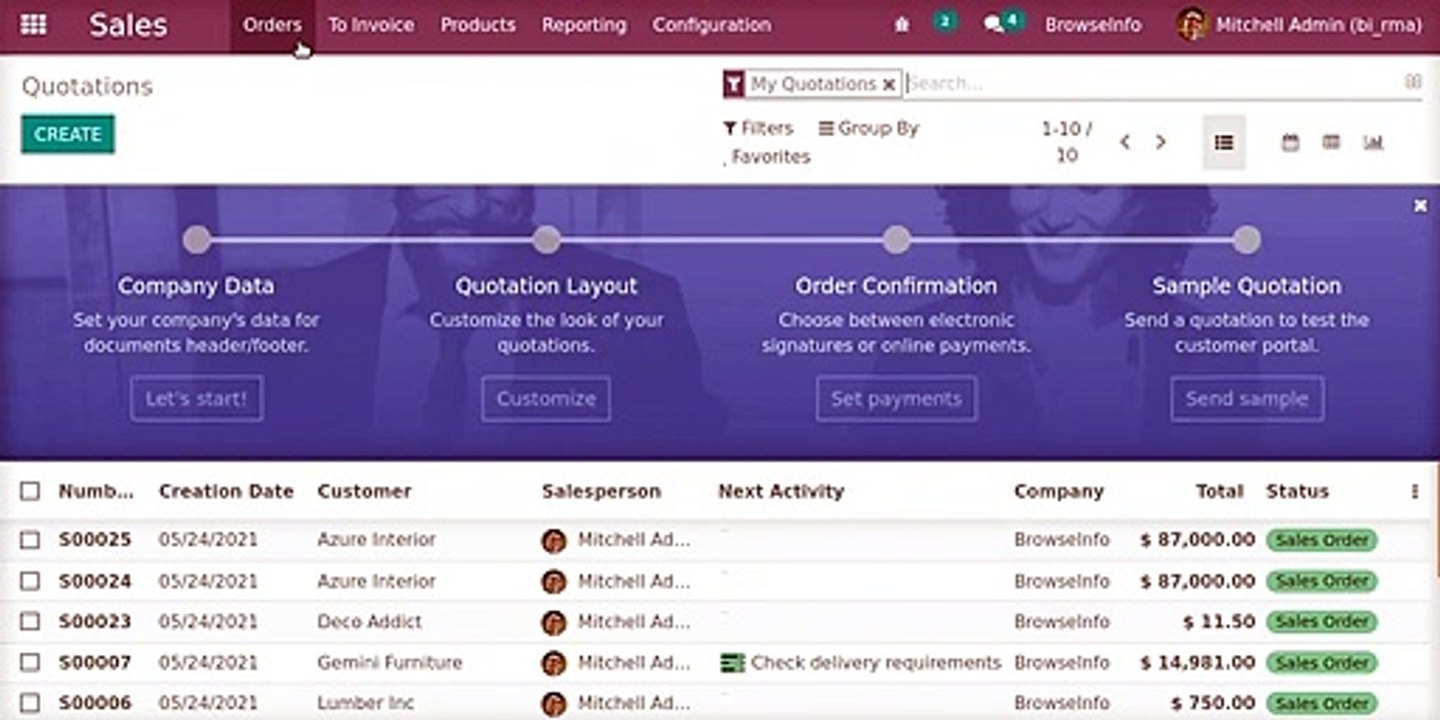Screen dimensions: 1440x720
Task: Toggle the select-all checkbox in header
Action: pos(30,491)
